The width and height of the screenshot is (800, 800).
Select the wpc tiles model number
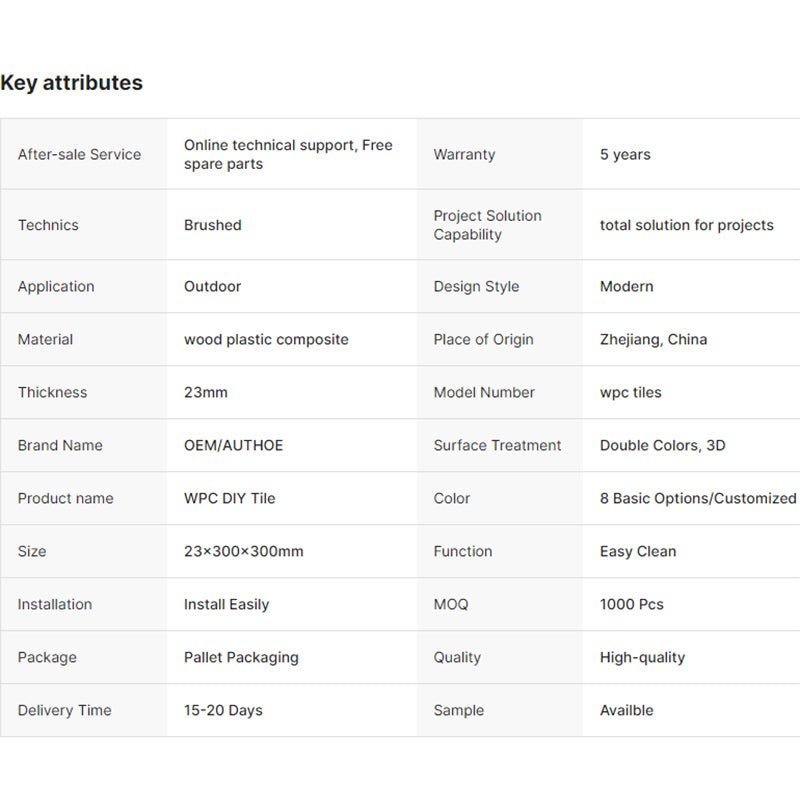click(630, 392)
